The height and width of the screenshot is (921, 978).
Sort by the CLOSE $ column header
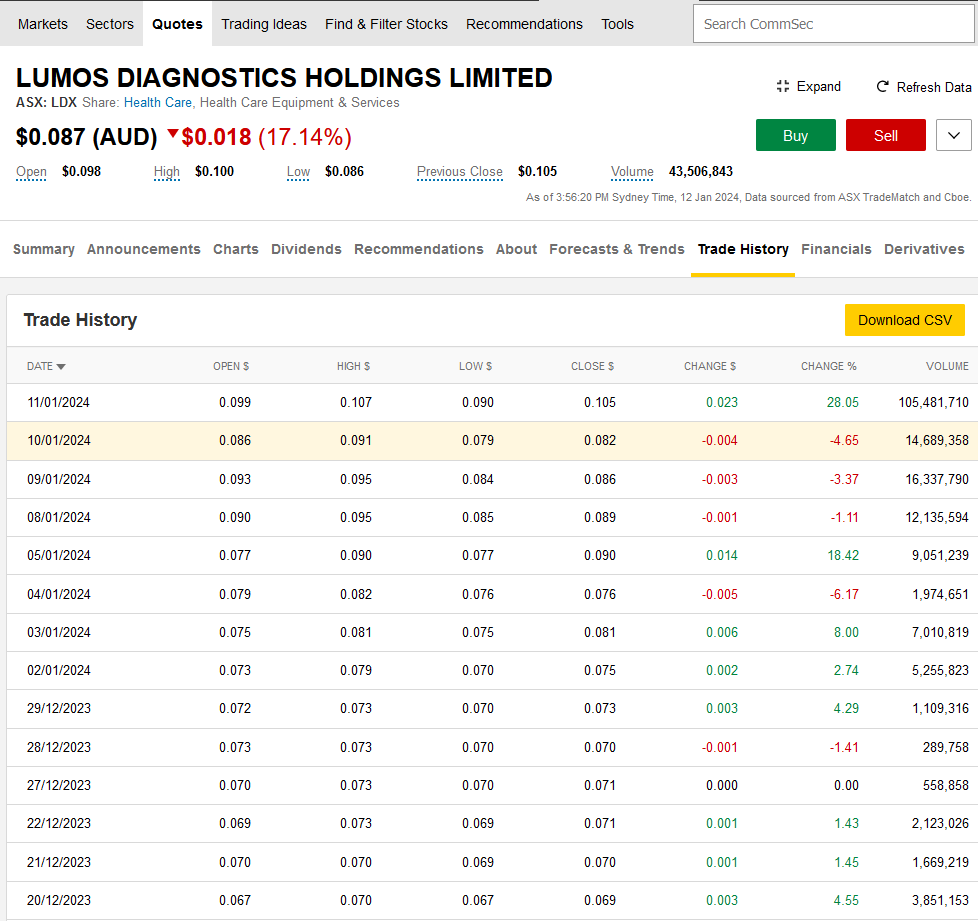coord(593,367)
